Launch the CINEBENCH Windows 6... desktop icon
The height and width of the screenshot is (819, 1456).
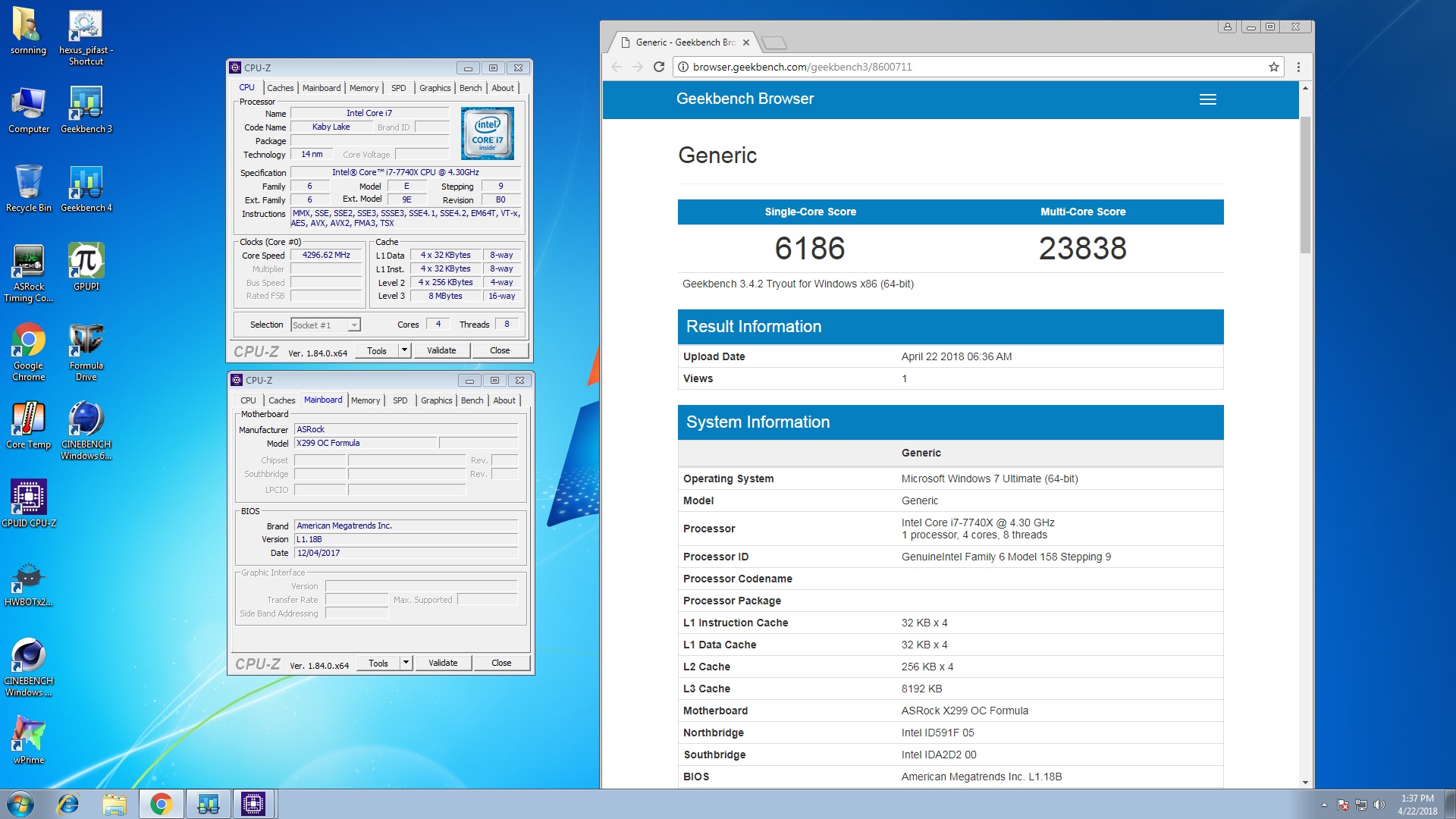[86, 431]
